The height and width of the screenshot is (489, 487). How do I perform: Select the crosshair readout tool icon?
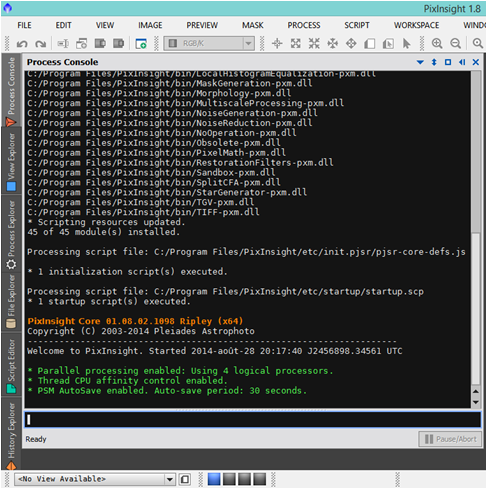coord(277,43)
